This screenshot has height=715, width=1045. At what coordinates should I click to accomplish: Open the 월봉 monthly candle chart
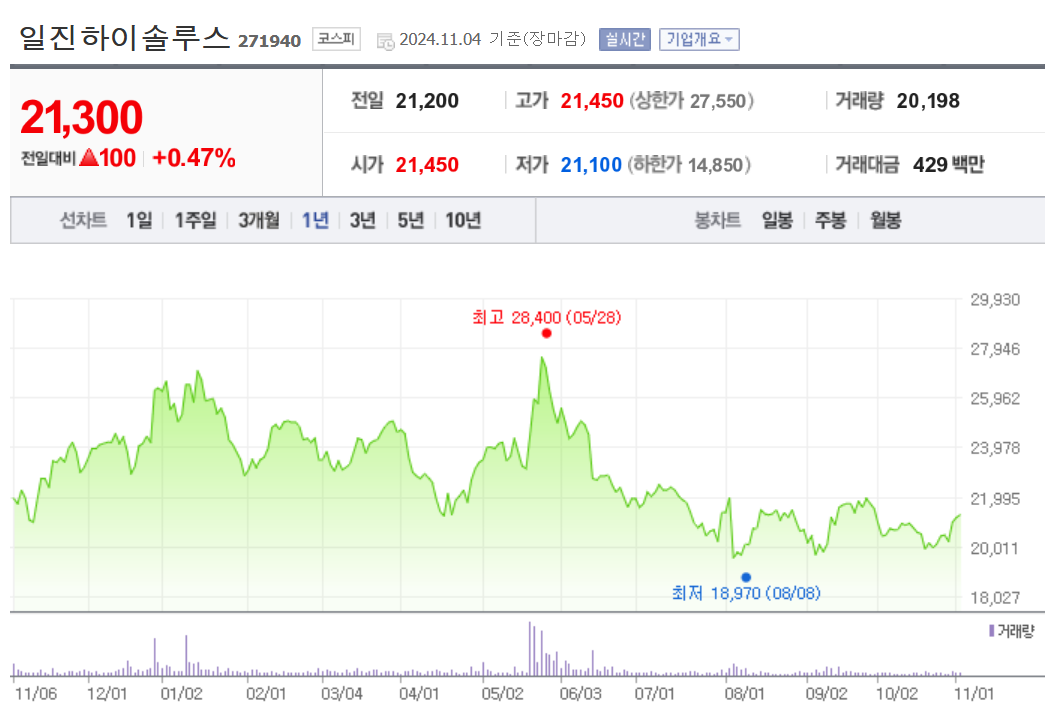tap(885, 220)
